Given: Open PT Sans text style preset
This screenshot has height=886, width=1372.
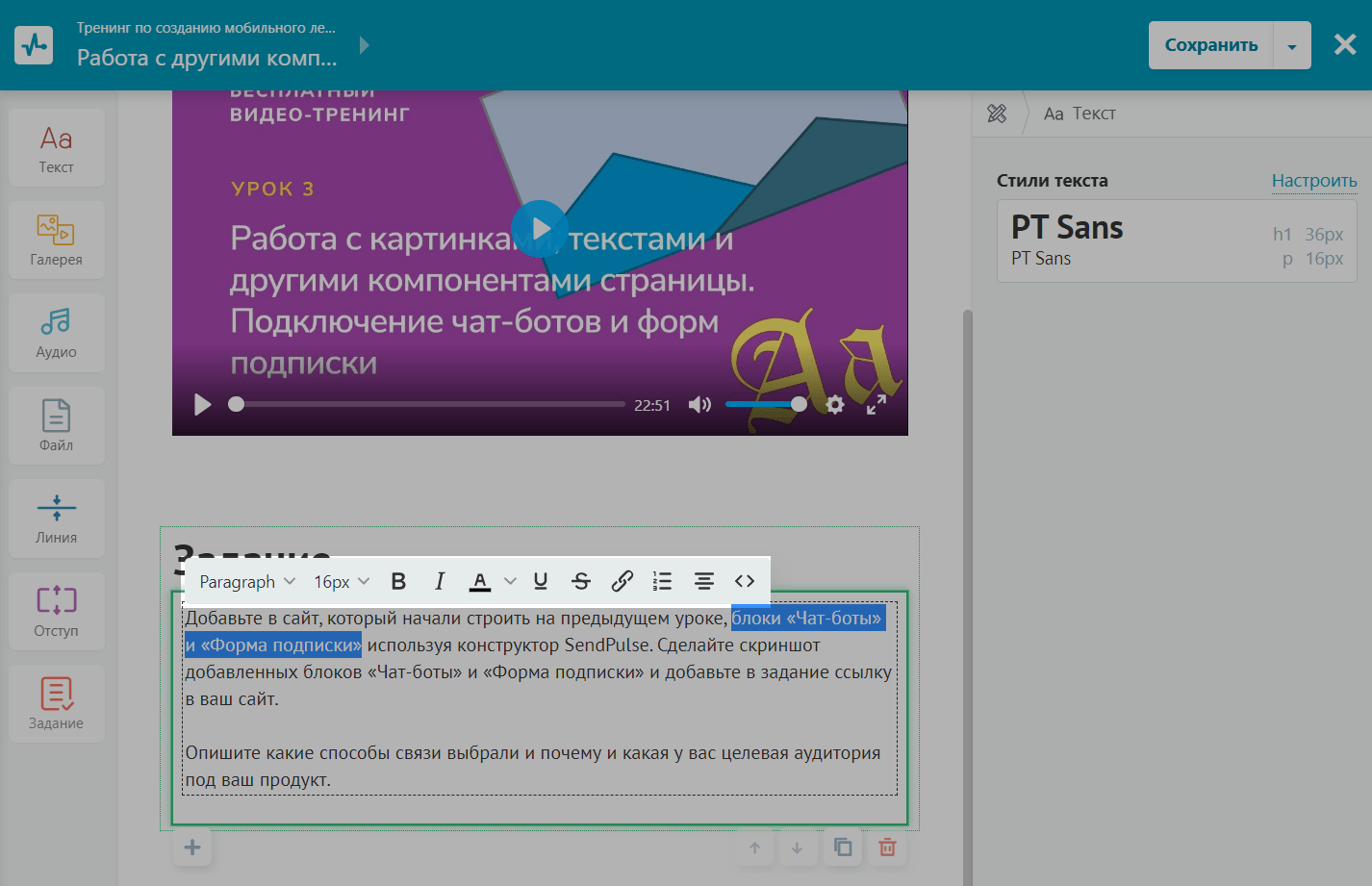Looking at the screenshot, I should click(1176, 240).
